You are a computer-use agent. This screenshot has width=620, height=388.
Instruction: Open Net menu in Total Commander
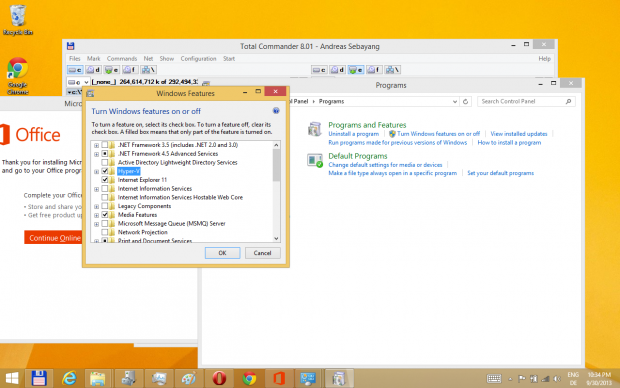148,59
